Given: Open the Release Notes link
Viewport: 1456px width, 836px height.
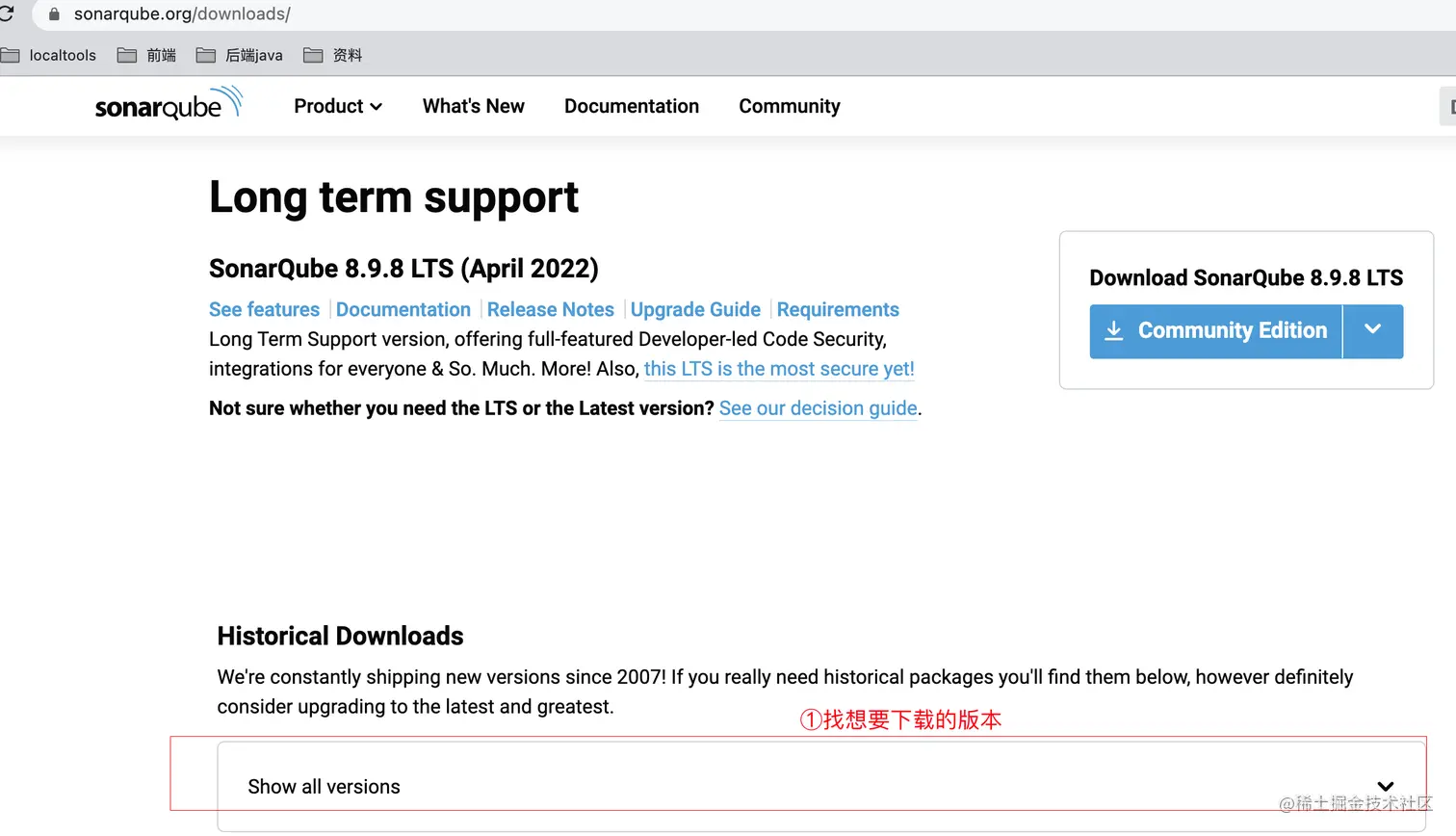Looking at the screenshot, I should pyautogui.click(x=551, y=309).
